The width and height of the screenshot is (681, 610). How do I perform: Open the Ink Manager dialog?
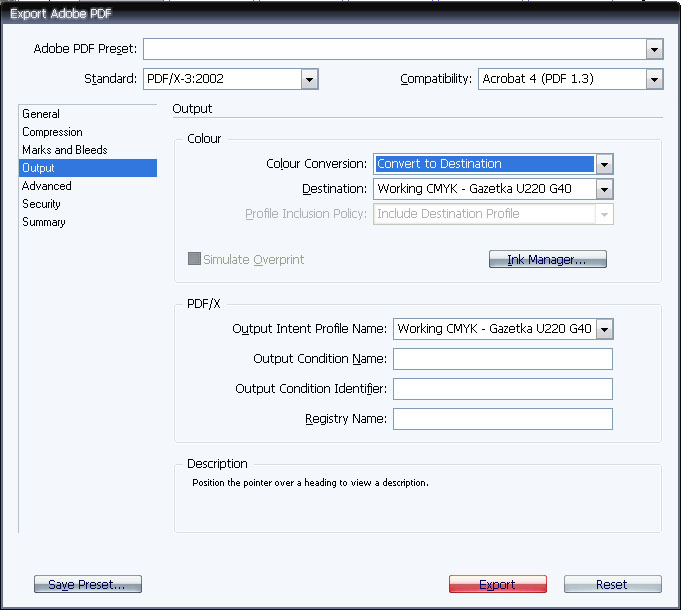547,259
